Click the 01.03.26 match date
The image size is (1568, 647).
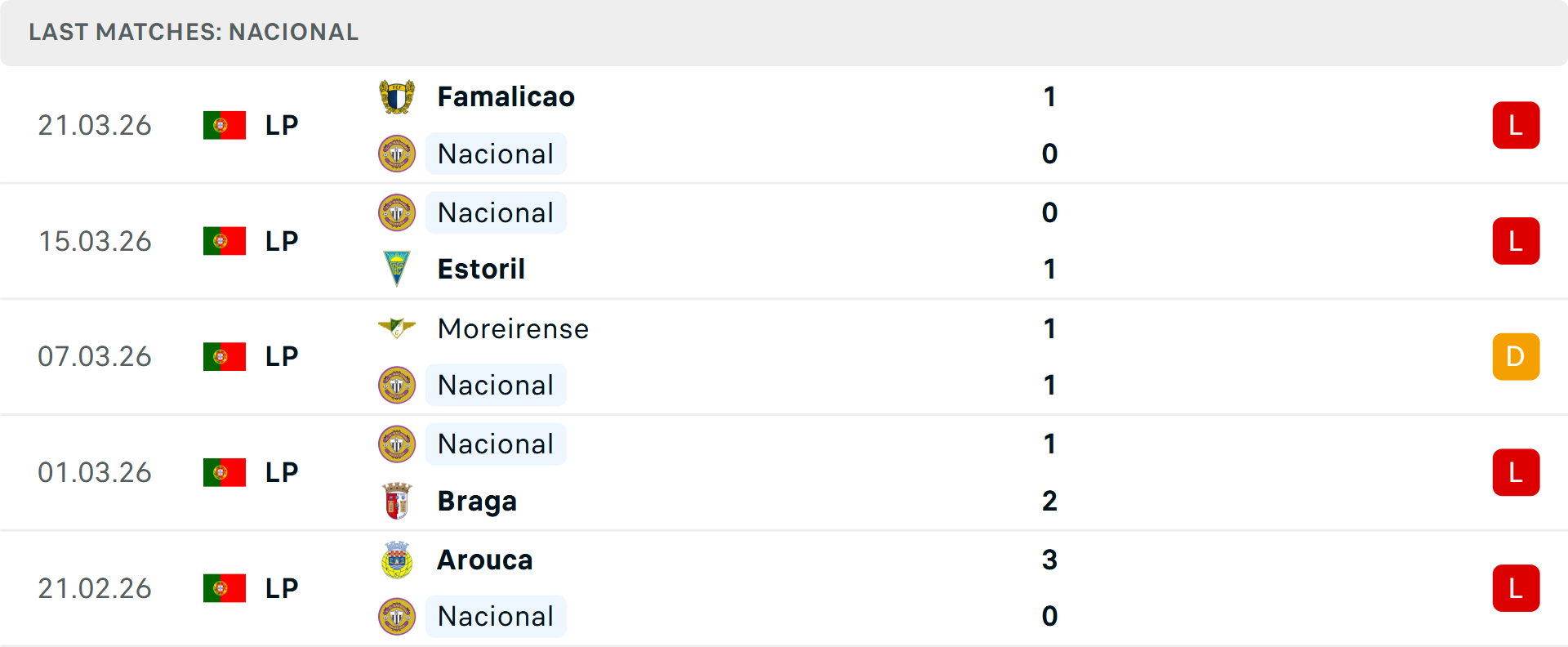pyautogui.click(x=95, y=472)
